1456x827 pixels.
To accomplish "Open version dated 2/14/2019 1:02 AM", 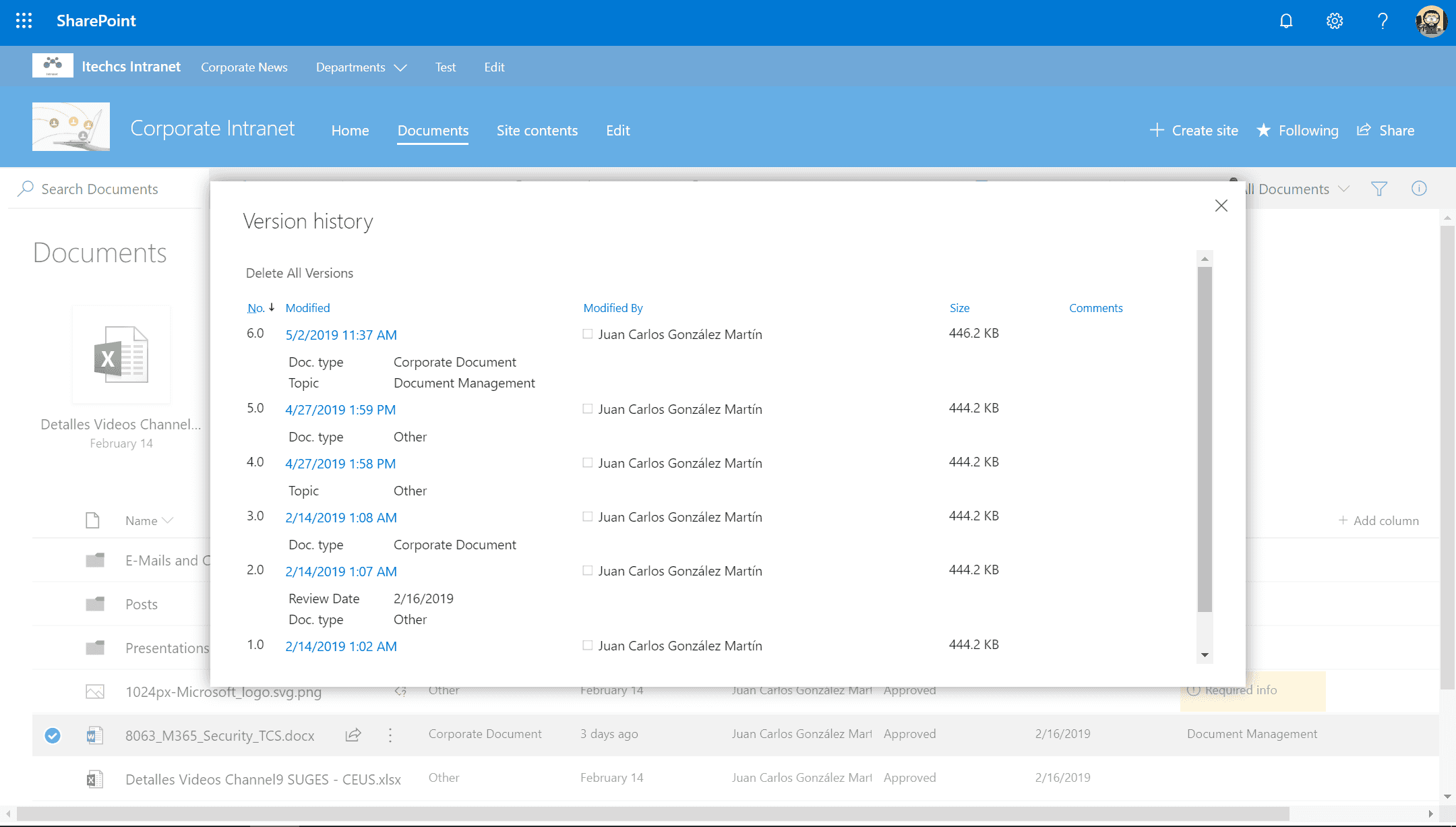I will point(341,646).
